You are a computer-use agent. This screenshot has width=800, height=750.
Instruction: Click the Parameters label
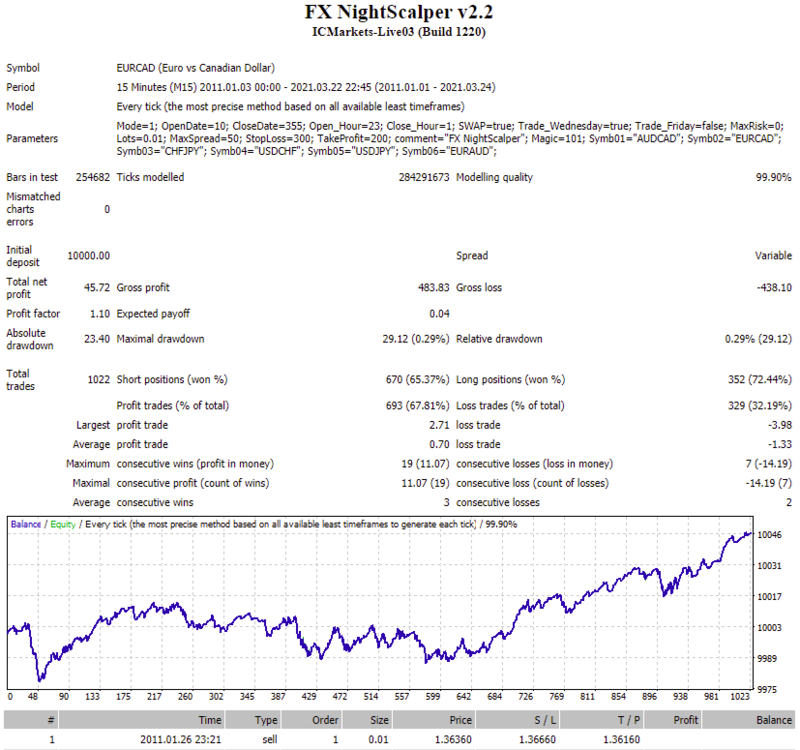[32, 138]
